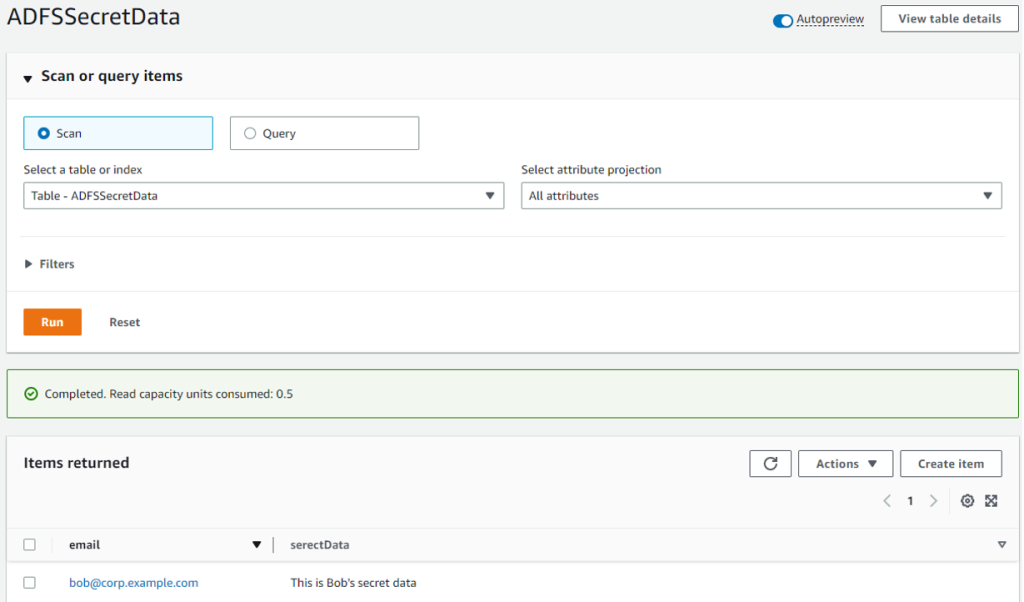Collapse the Scan or query items panel
Viewport: 1024px width, 602px height.
click(x=27, y=75)
